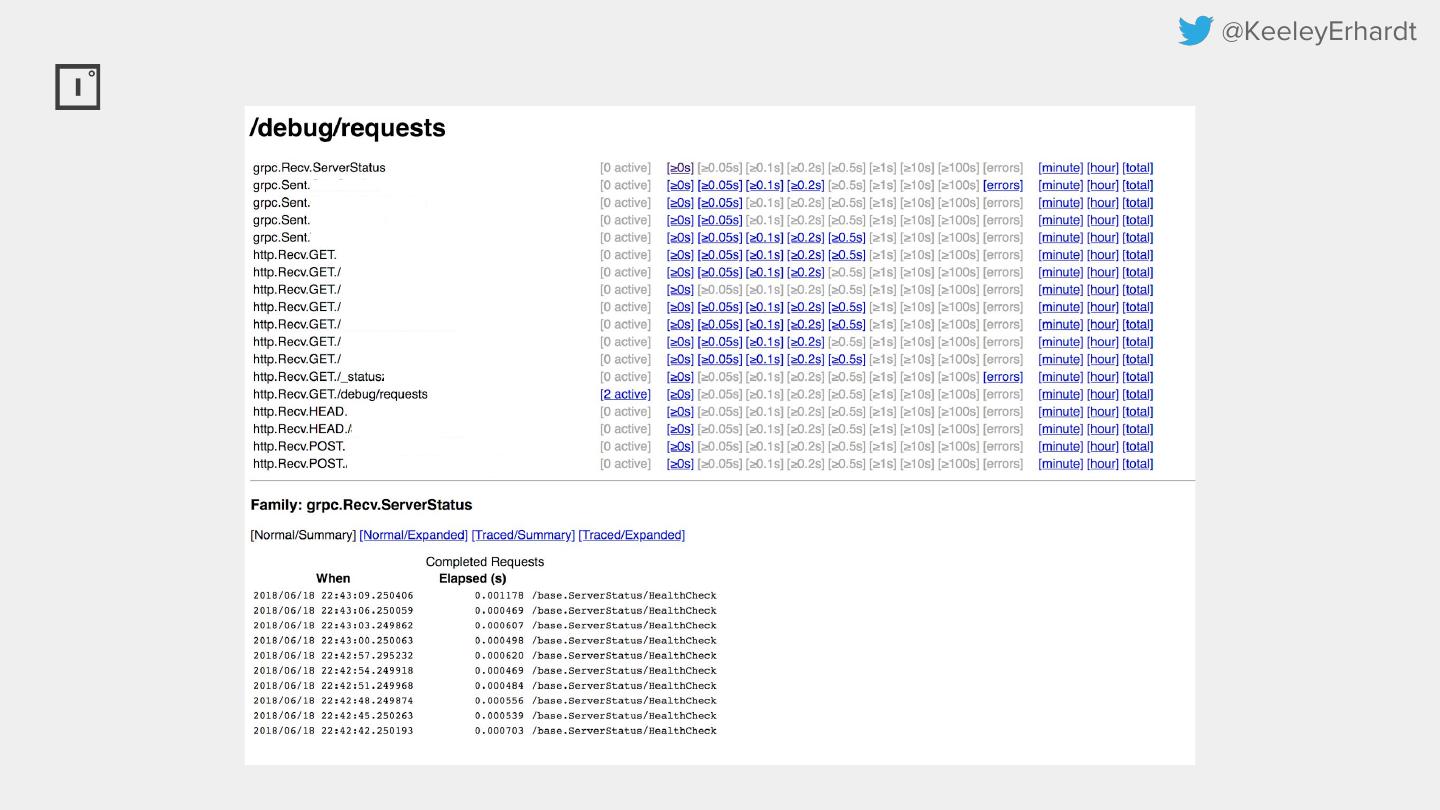
Task: Select the http.Recv.GET./debug/requests family name
Action: coord(340,394)
